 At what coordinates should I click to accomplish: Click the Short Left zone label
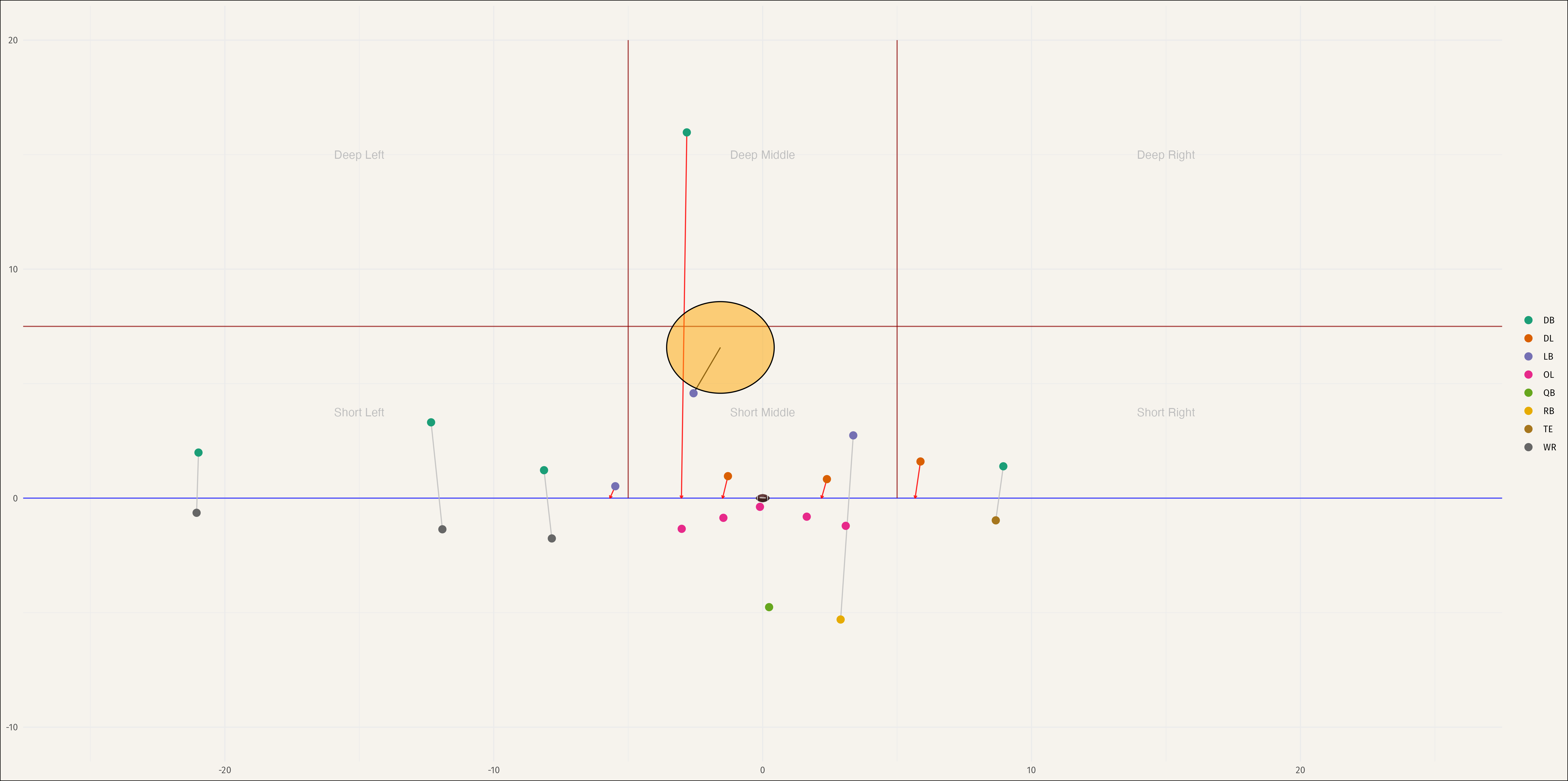[359, 412]
